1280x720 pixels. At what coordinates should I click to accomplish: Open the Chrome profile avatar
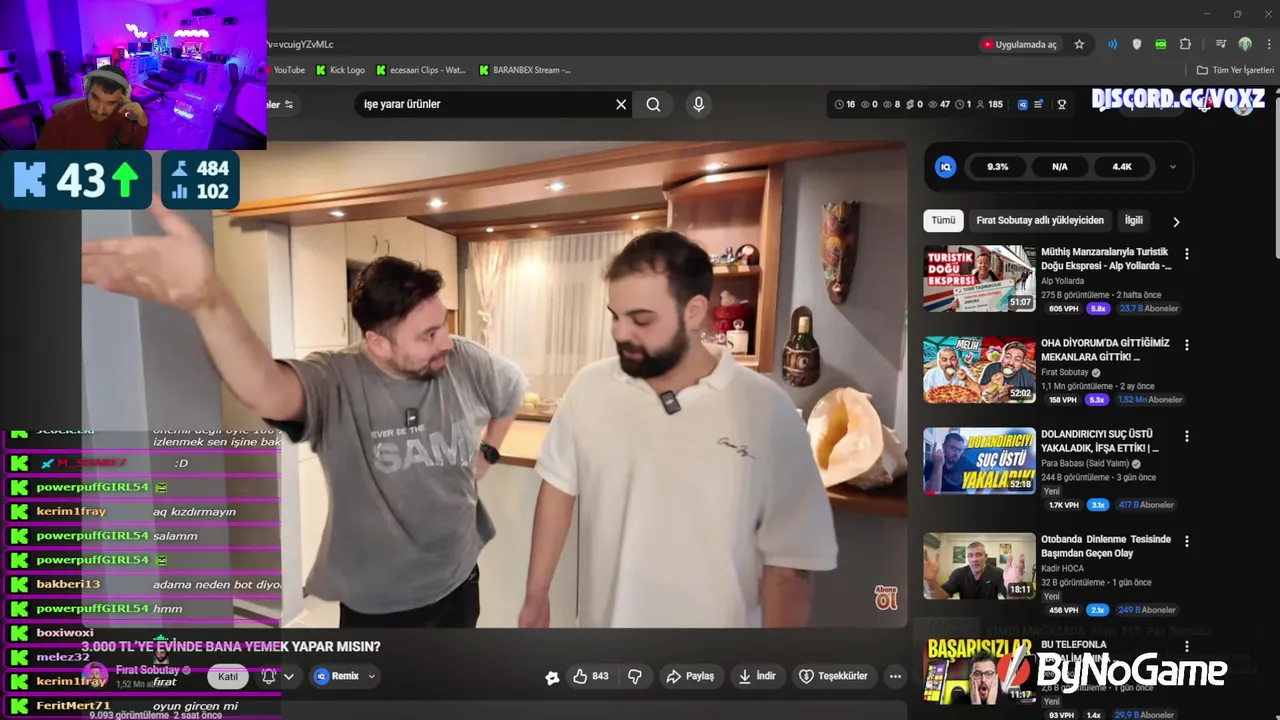[x=1245, y=44]
